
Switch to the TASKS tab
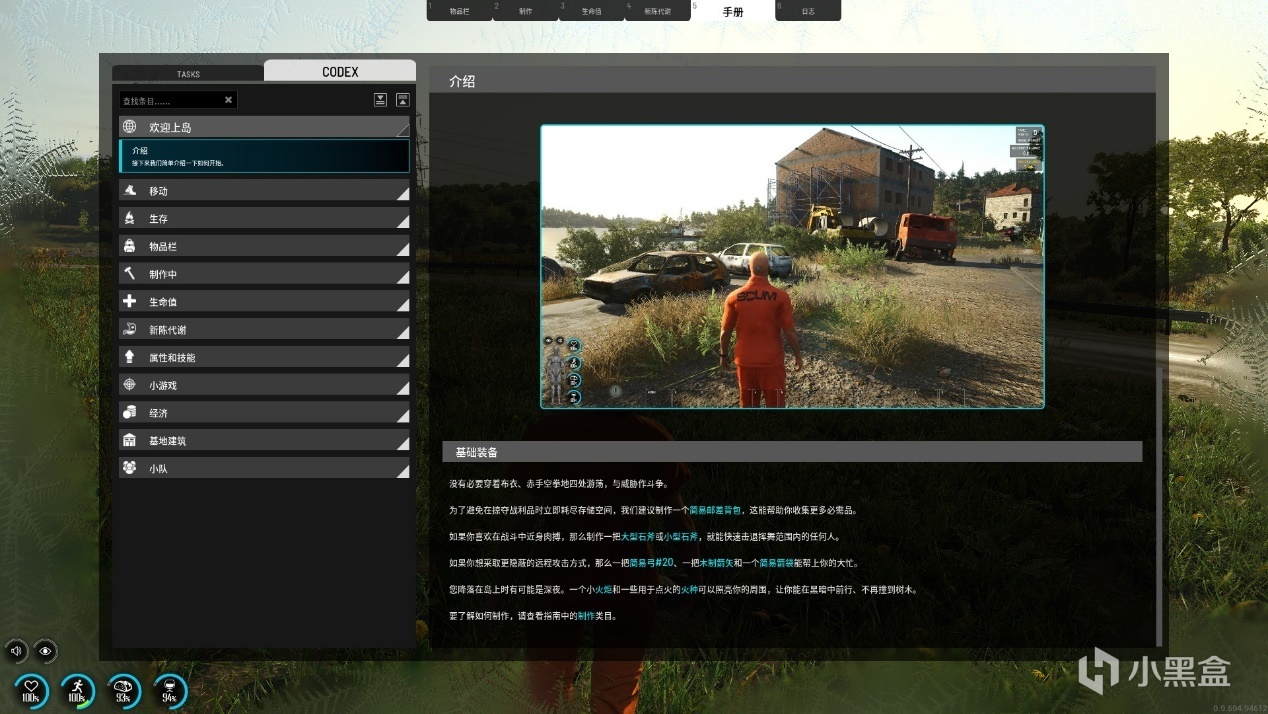point(188,74)
